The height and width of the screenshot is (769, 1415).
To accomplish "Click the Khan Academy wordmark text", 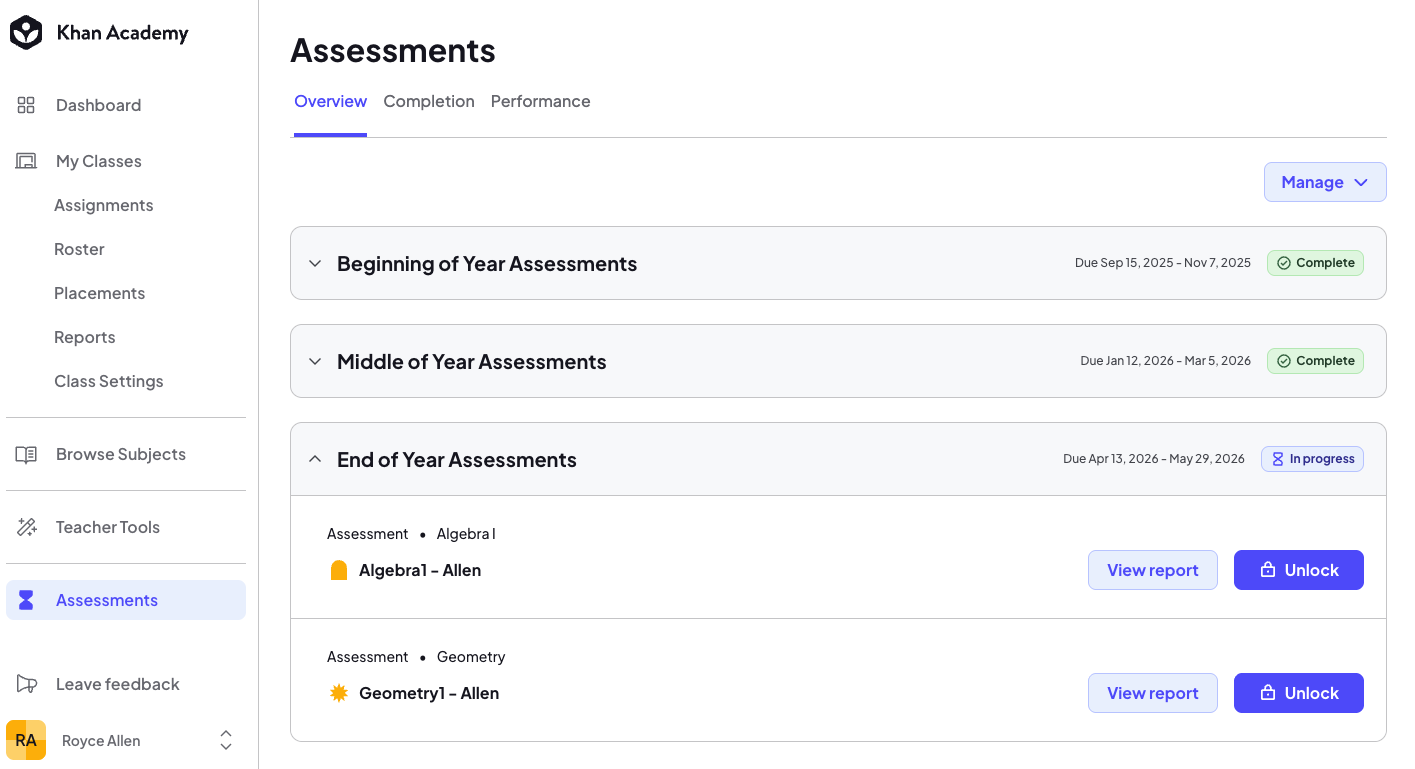I will pos(123,33).
